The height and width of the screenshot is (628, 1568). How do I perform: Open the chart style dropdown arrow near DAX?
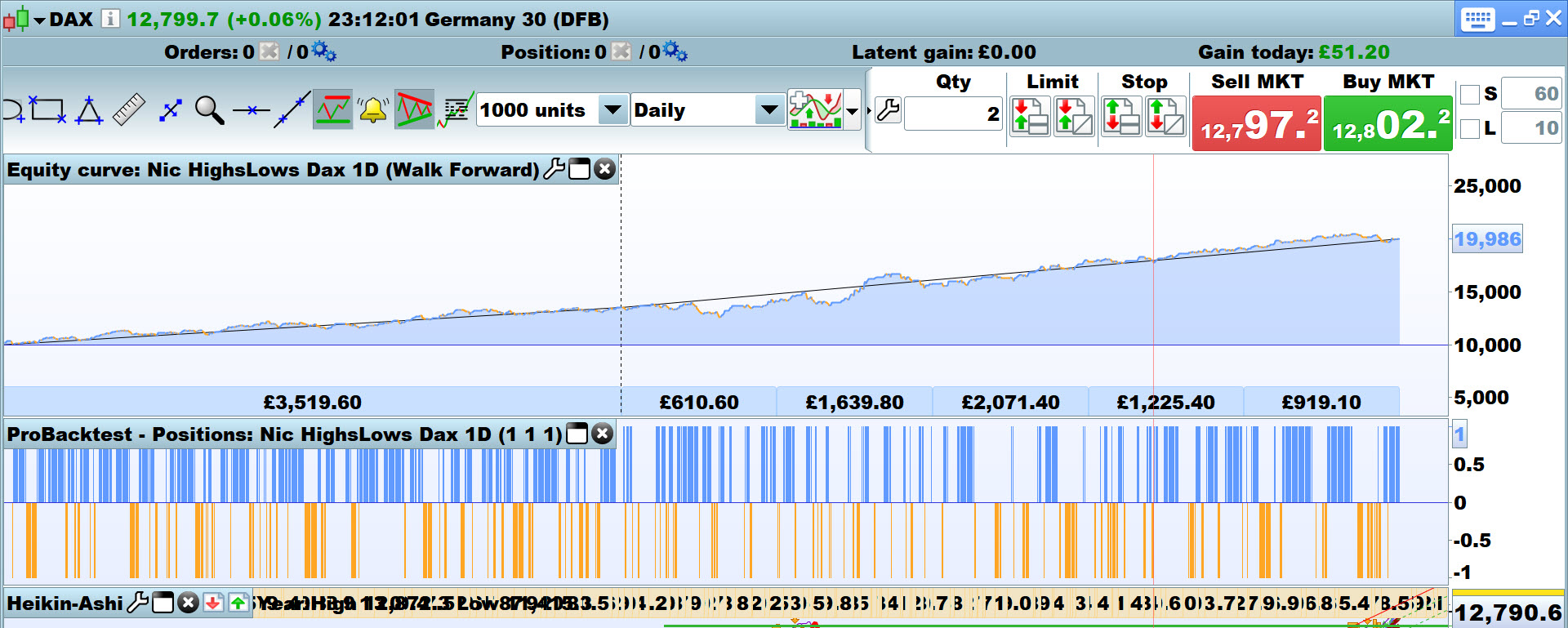(39, 20)
